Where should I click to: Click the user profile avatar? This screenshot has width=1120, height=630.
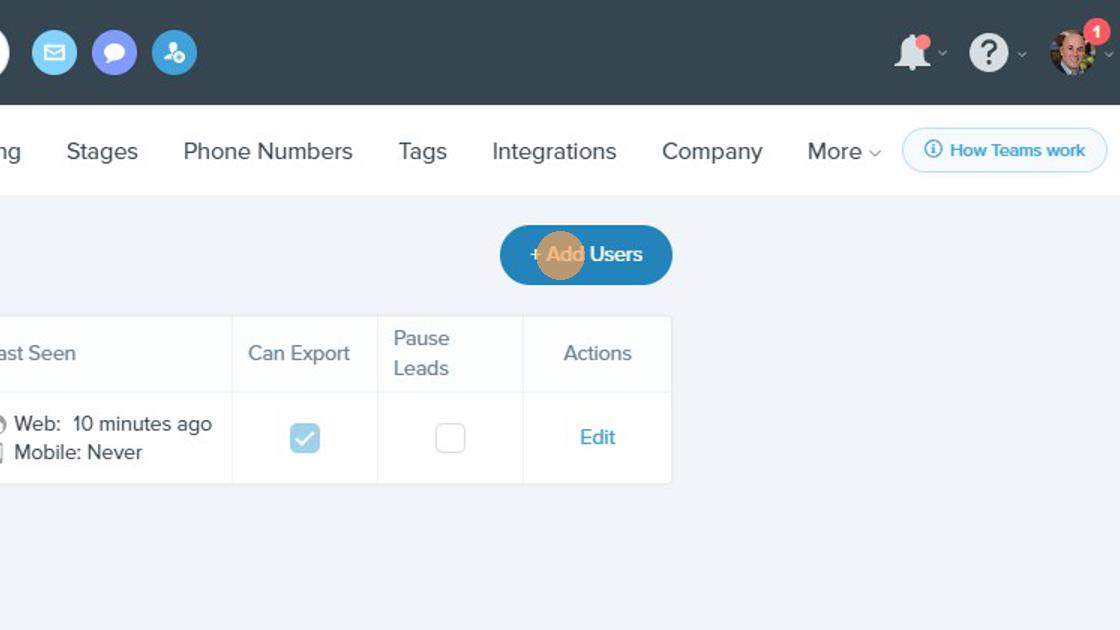point(1072,53)
